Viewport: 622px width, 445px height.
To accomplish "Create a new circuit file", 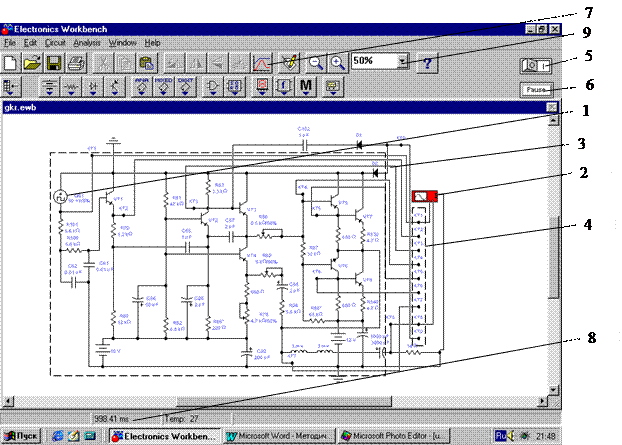I will [11, 63].
